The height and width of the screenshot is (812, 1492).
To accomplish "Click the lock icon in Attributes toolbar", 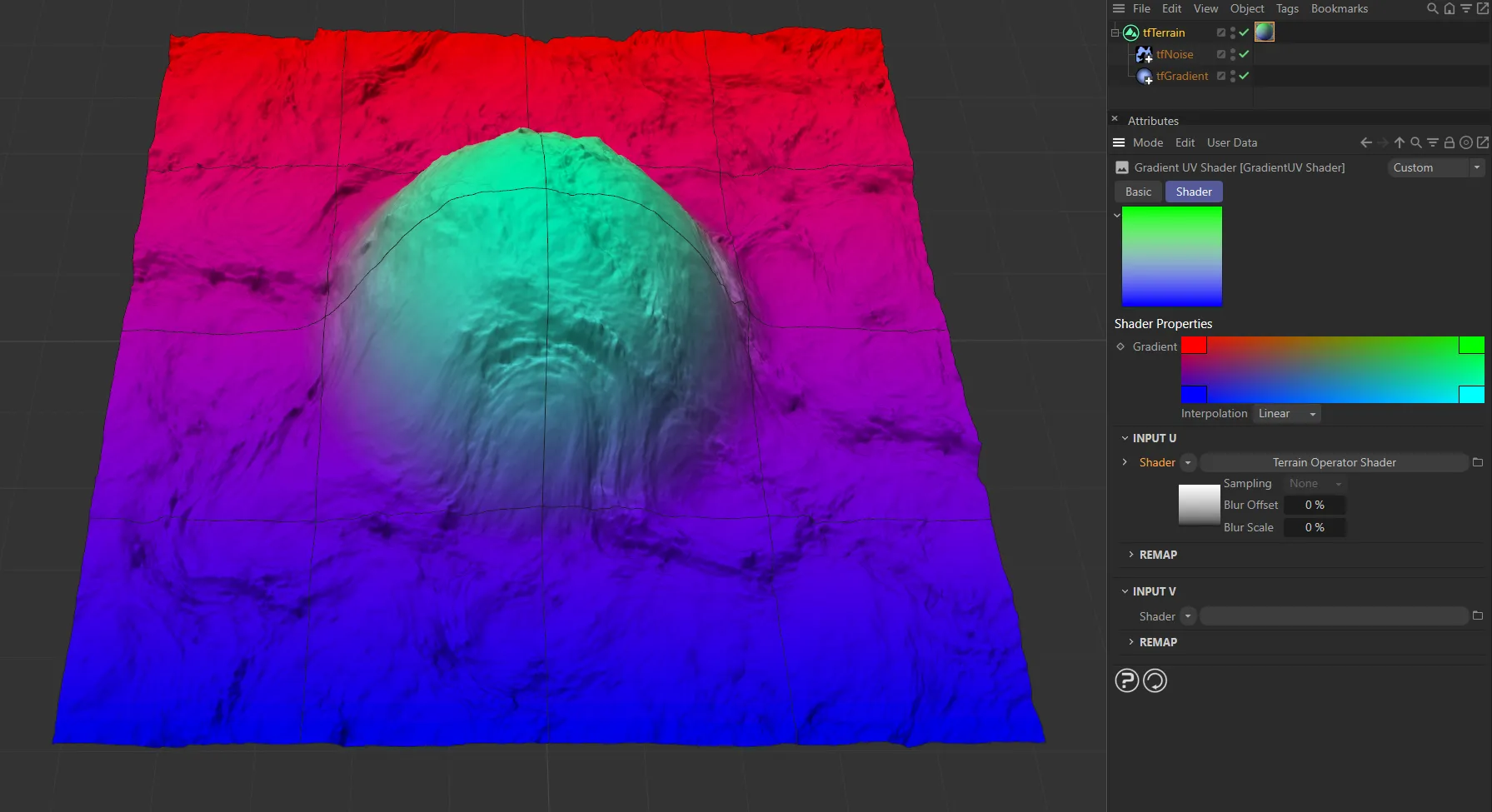I will click(x=1449, y=142).
